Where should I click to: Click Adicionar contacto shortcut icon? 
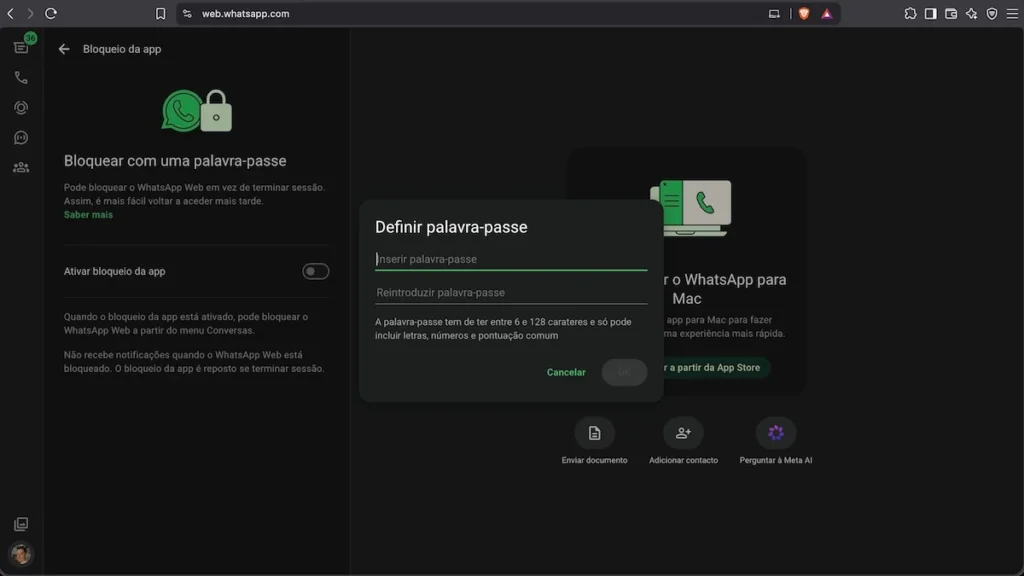683,433
